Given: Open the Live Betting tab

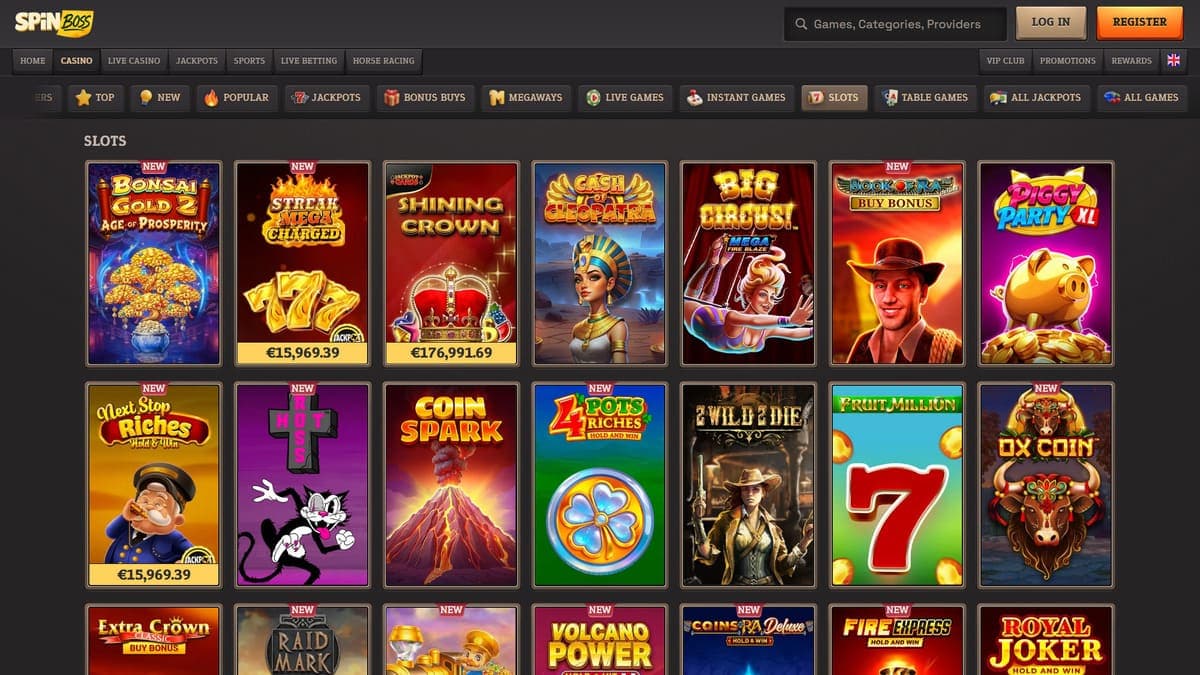Looking at the screenshot, I should click(x=309, y=61).
